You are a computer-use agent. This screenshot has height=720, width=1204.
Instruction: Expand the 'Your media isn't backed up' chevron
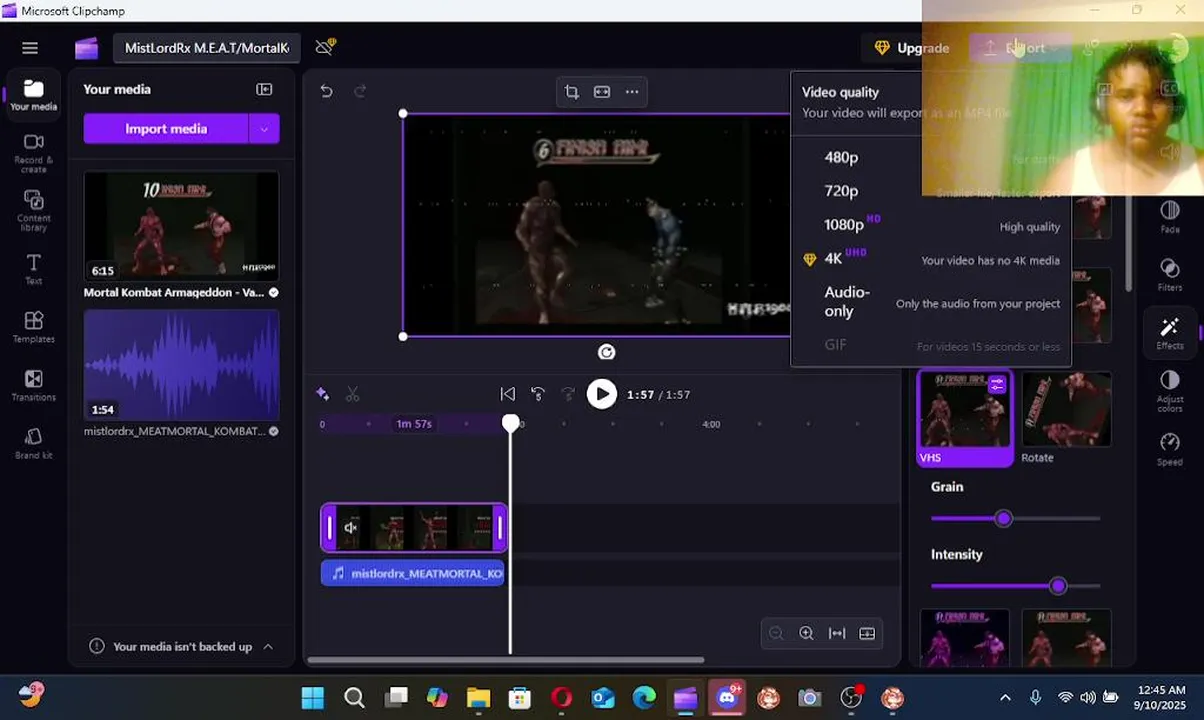tap(268, 646)
